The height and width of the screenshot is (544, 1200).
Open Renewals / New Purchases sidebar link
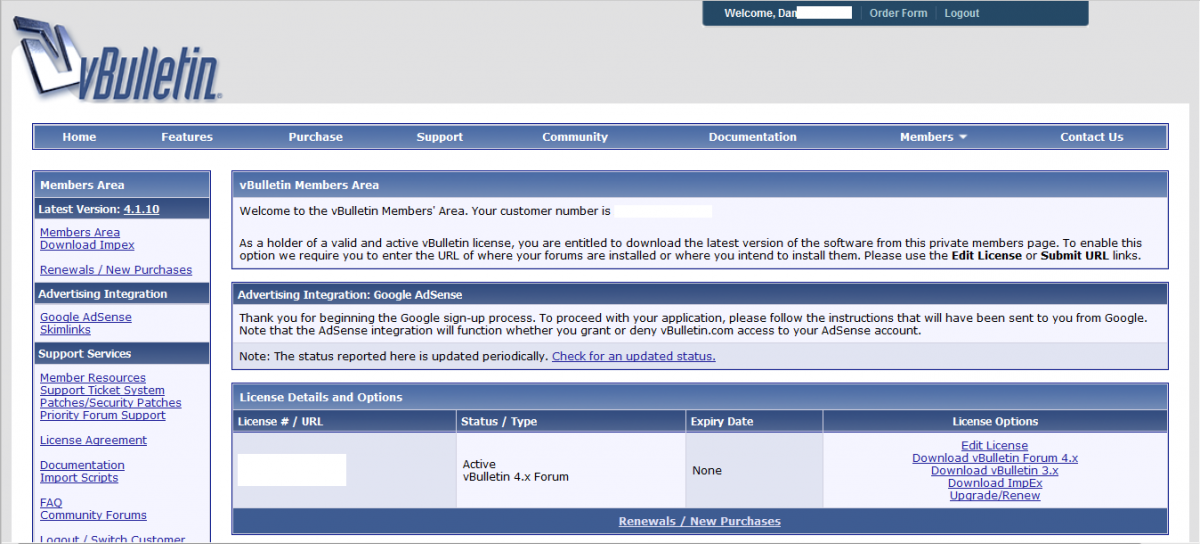[x=116, y=270]
